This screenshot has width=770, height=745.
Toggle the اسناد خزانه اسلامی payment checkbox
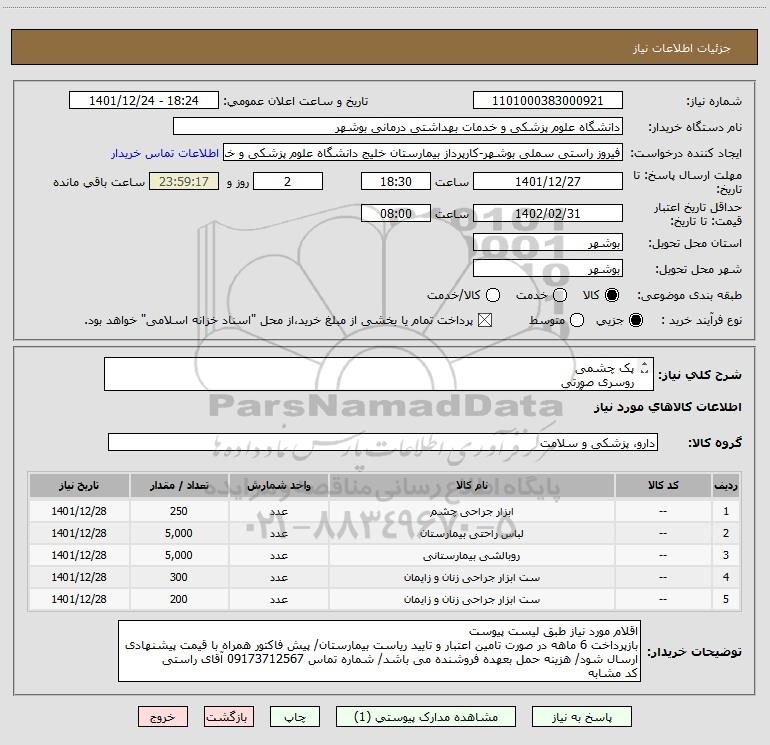[485, 320]
